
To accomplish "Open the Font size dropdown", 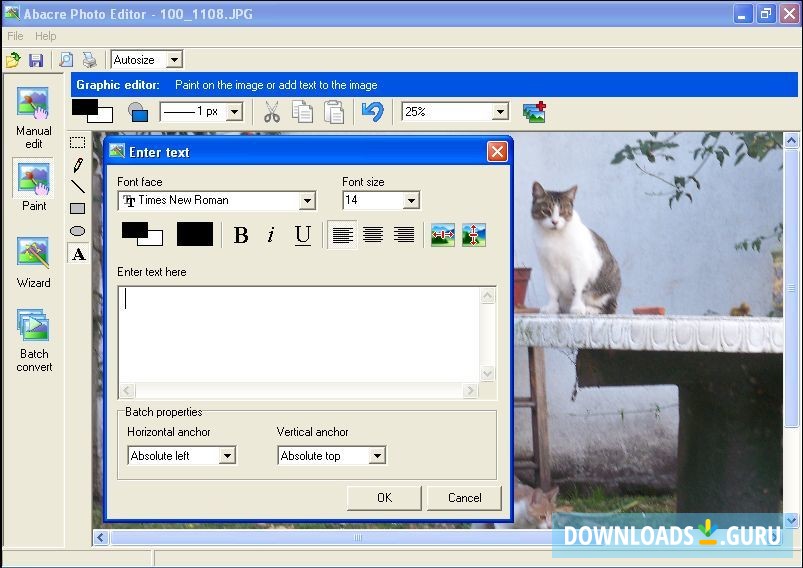I will coord(411,201).
